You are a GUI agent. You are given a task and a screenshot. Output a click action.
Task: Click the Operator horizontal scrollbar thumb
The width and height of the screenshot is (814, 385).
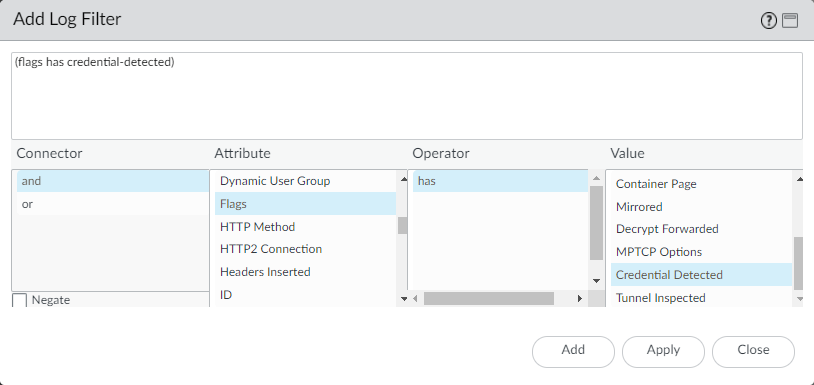coord(489,298)
